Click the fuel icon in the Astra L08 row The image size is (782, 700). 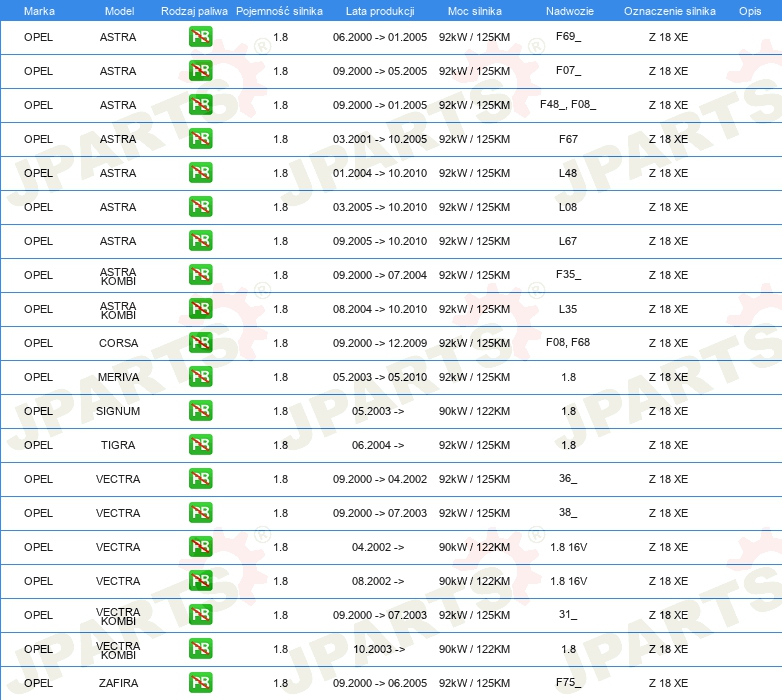tap(200, 207)
